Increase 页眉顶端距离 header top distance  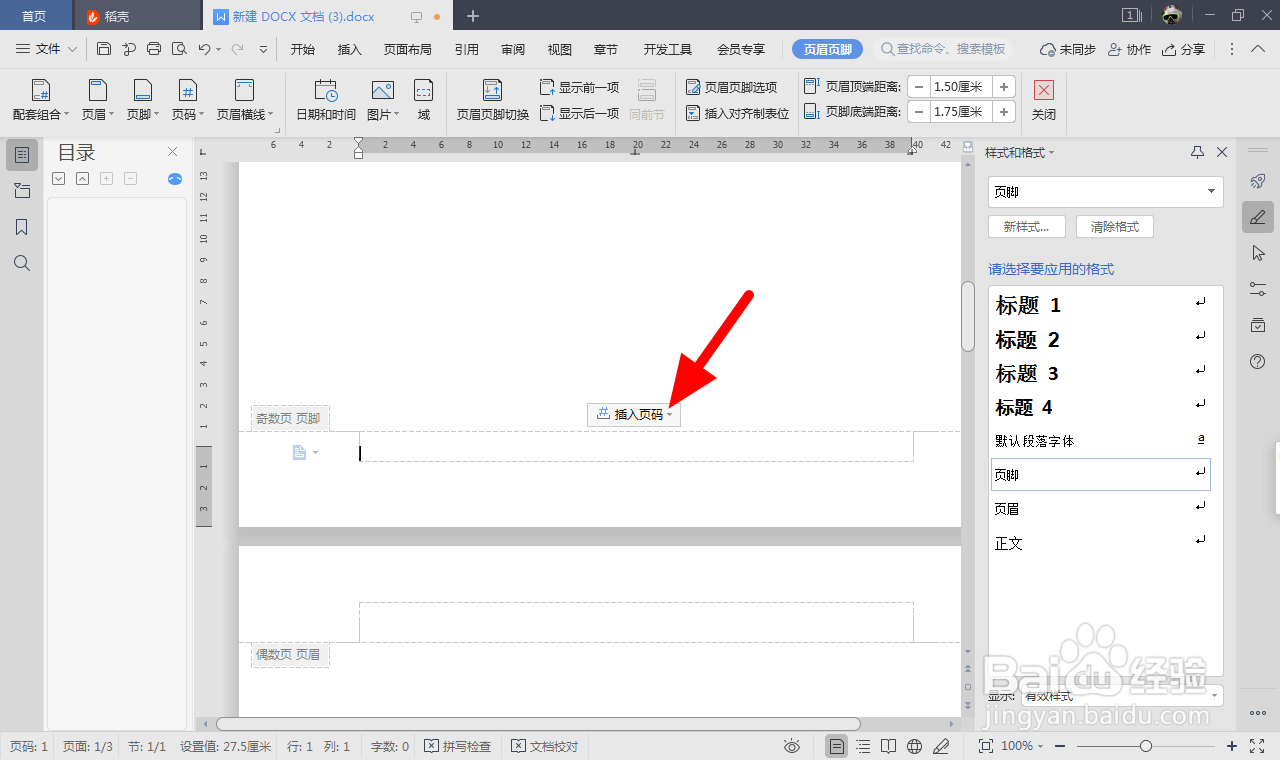tap(1004, 87)
